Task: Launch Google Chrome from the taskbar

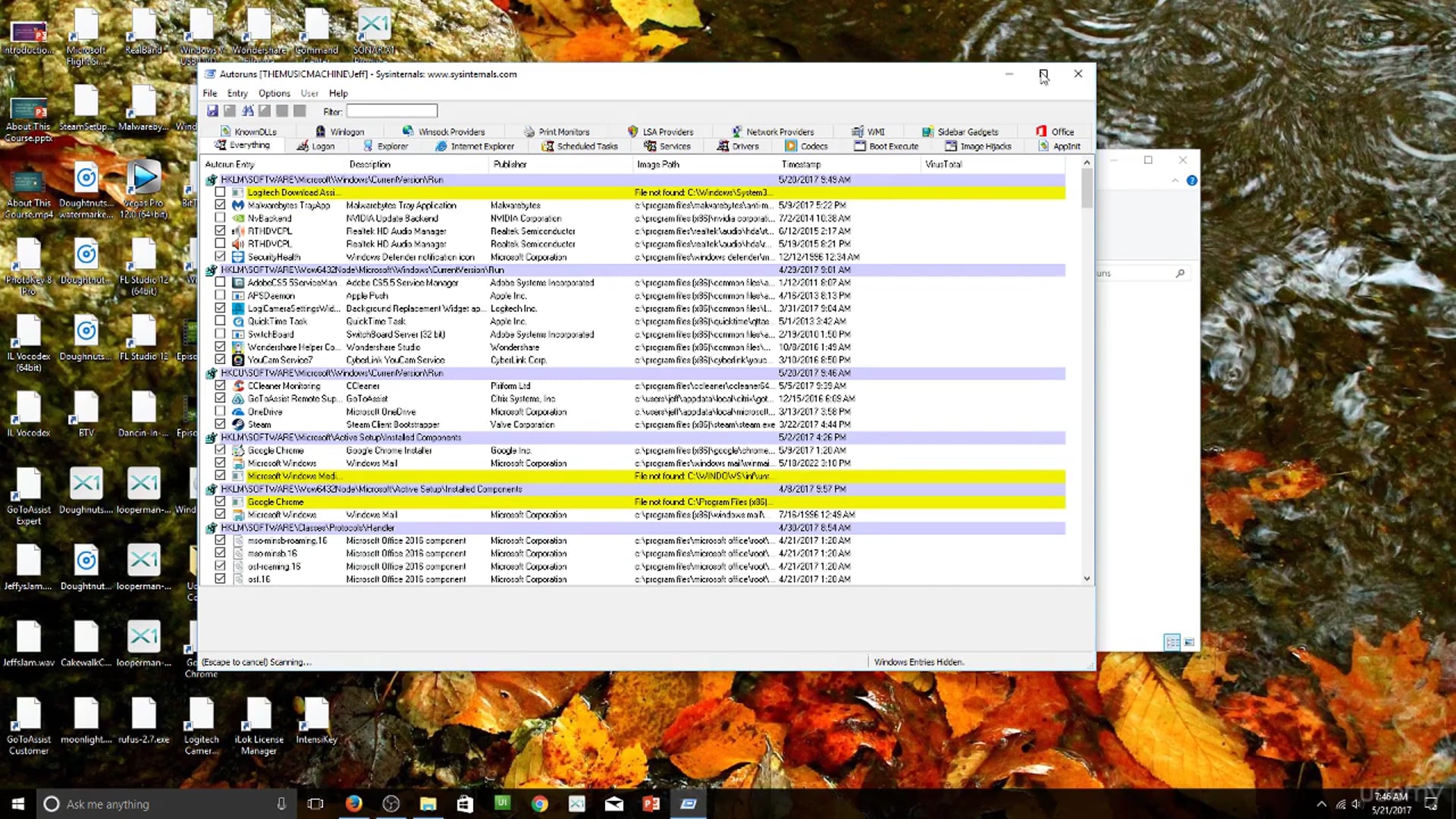Action: (539, 803)
